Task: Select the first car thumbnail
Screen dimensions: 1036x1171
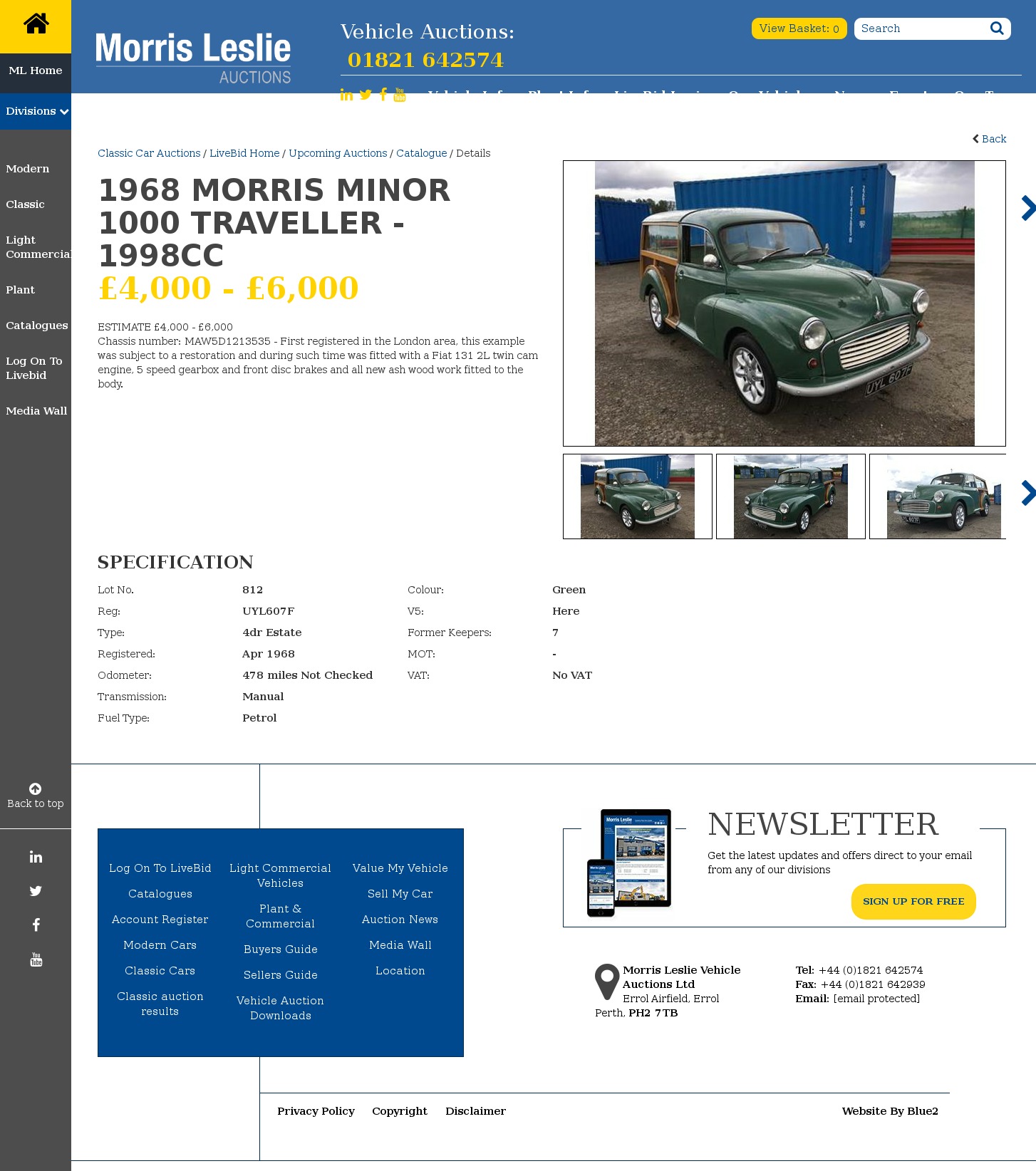Action: 638,496
